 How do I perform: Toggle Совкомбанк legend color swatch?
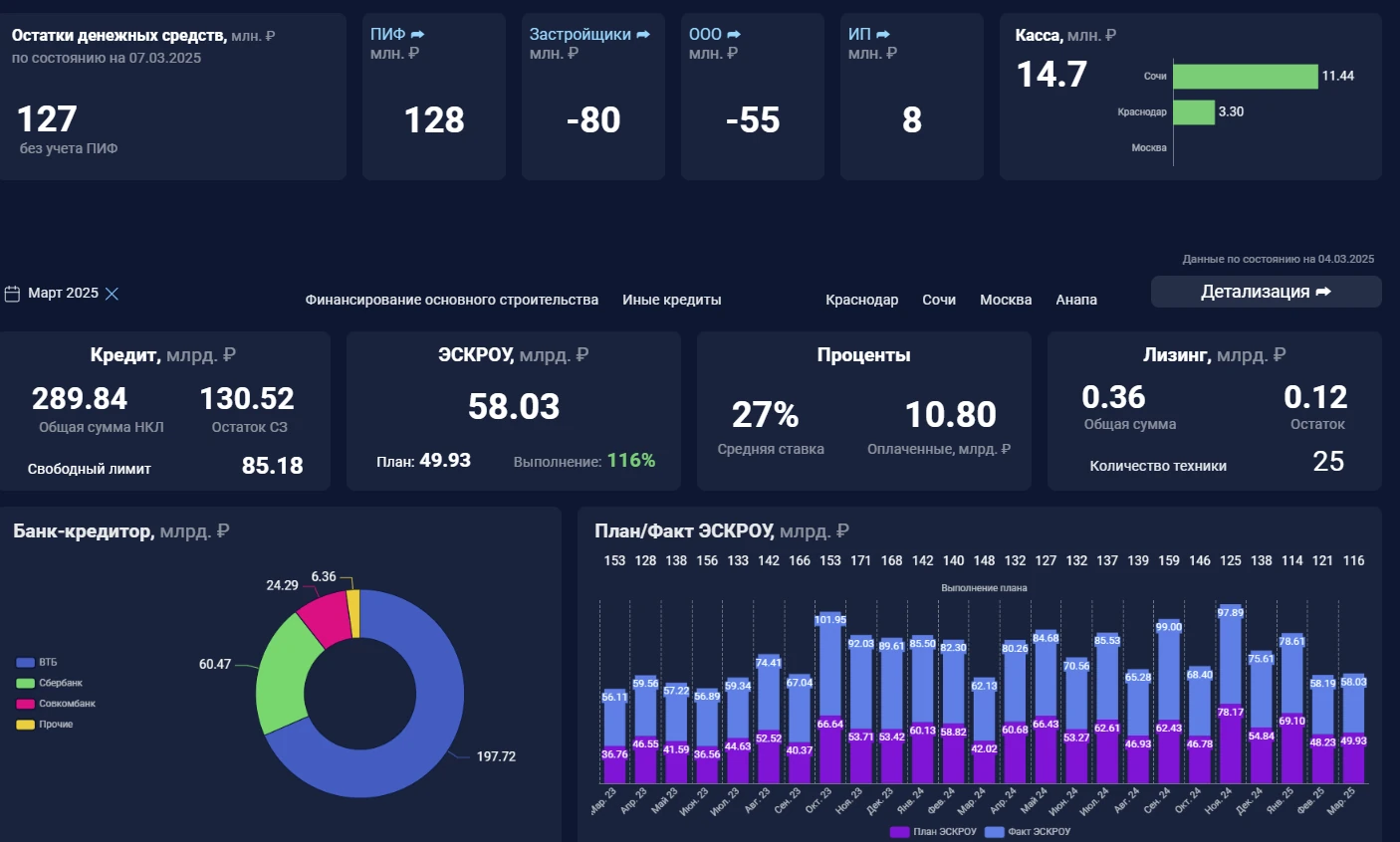click(x=26, y=705)
